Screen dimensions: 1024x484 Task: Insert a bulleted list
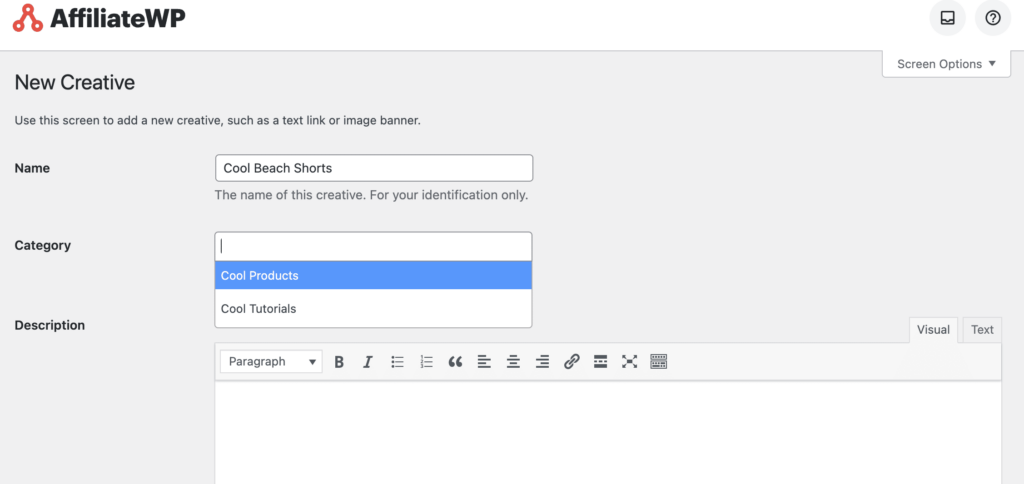coord(398,361)
